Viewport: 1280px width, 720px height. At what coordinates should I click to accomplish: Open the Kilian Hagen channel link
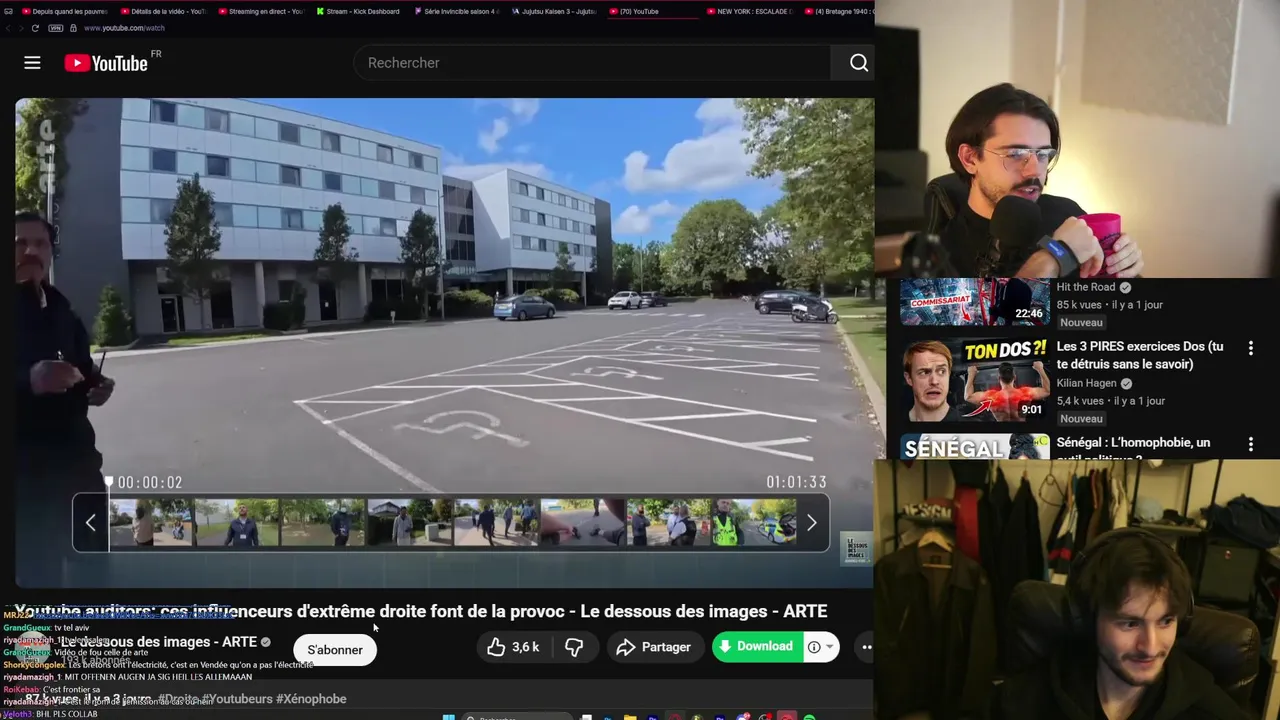pyautogui.click(x=1087, y=383)
